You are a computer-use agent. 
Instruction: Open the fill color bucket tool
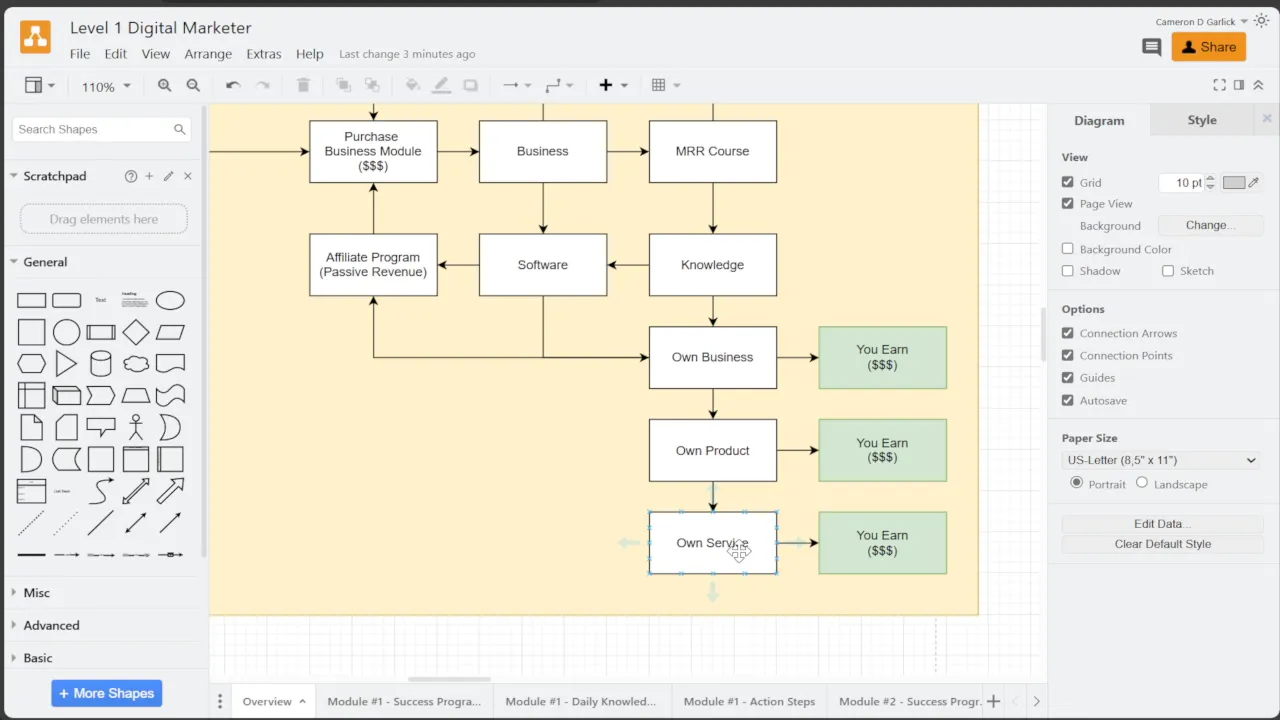point(412,86)
